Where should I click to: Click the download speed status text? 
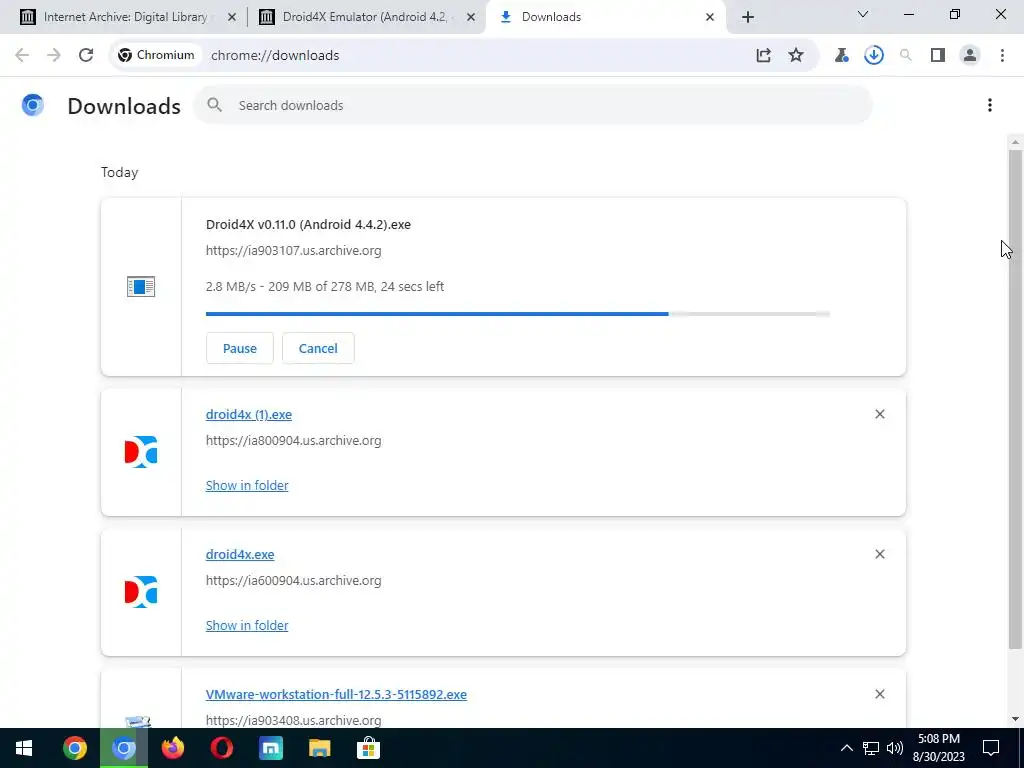click(325, 286)
